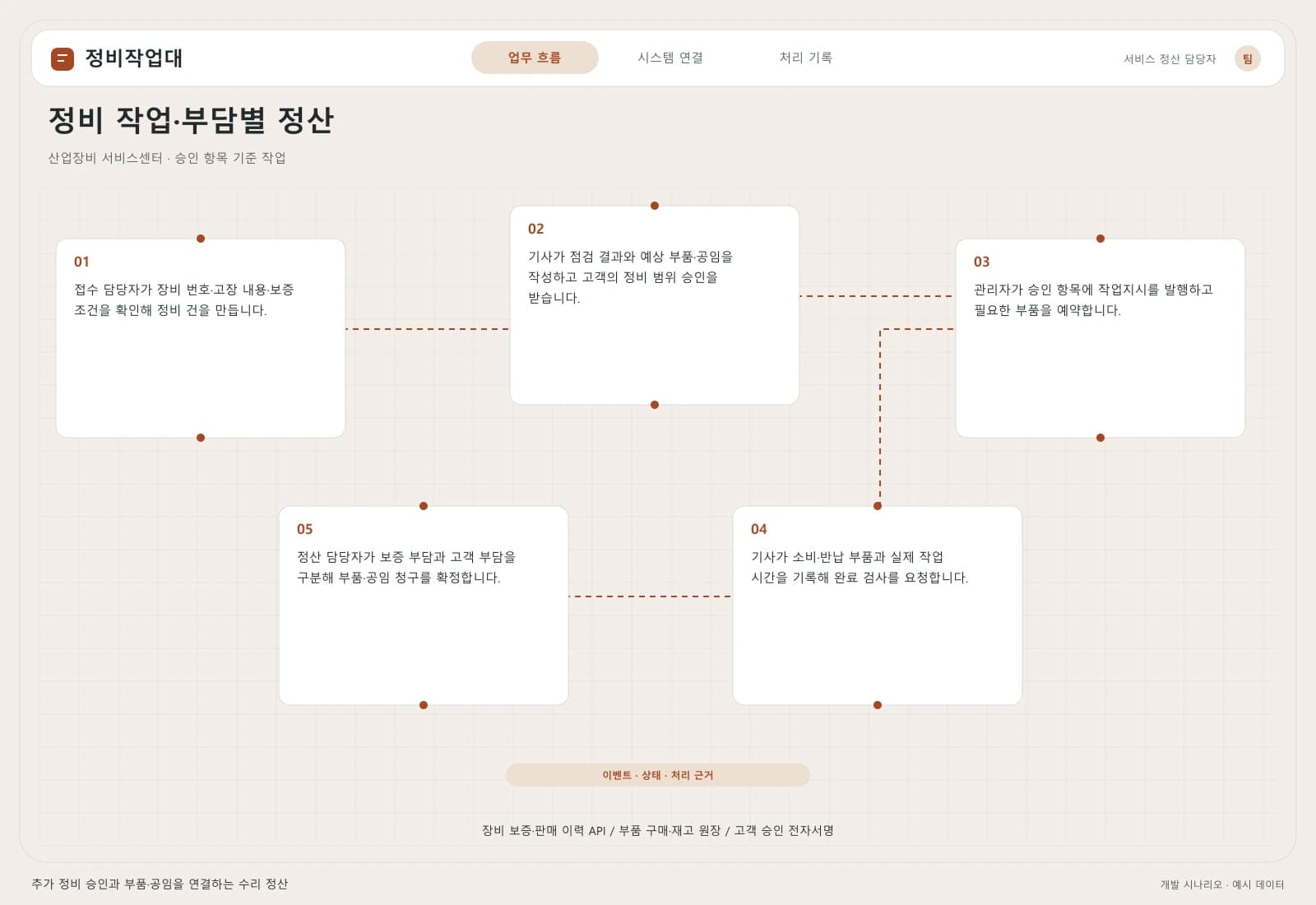Click bottom connector dot of card 04

pos(878,705)
